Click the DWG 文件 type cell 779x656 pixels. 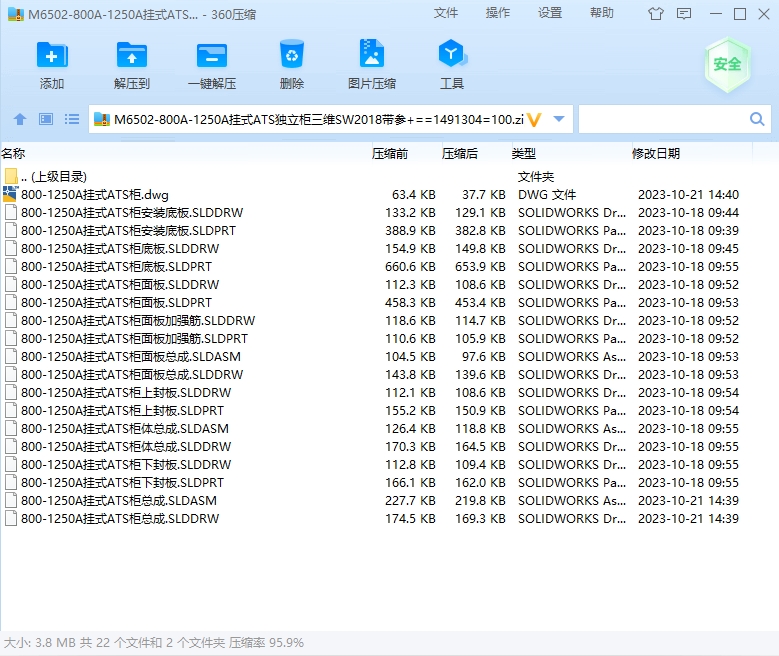pyautogui.click(x=547, y=195)
